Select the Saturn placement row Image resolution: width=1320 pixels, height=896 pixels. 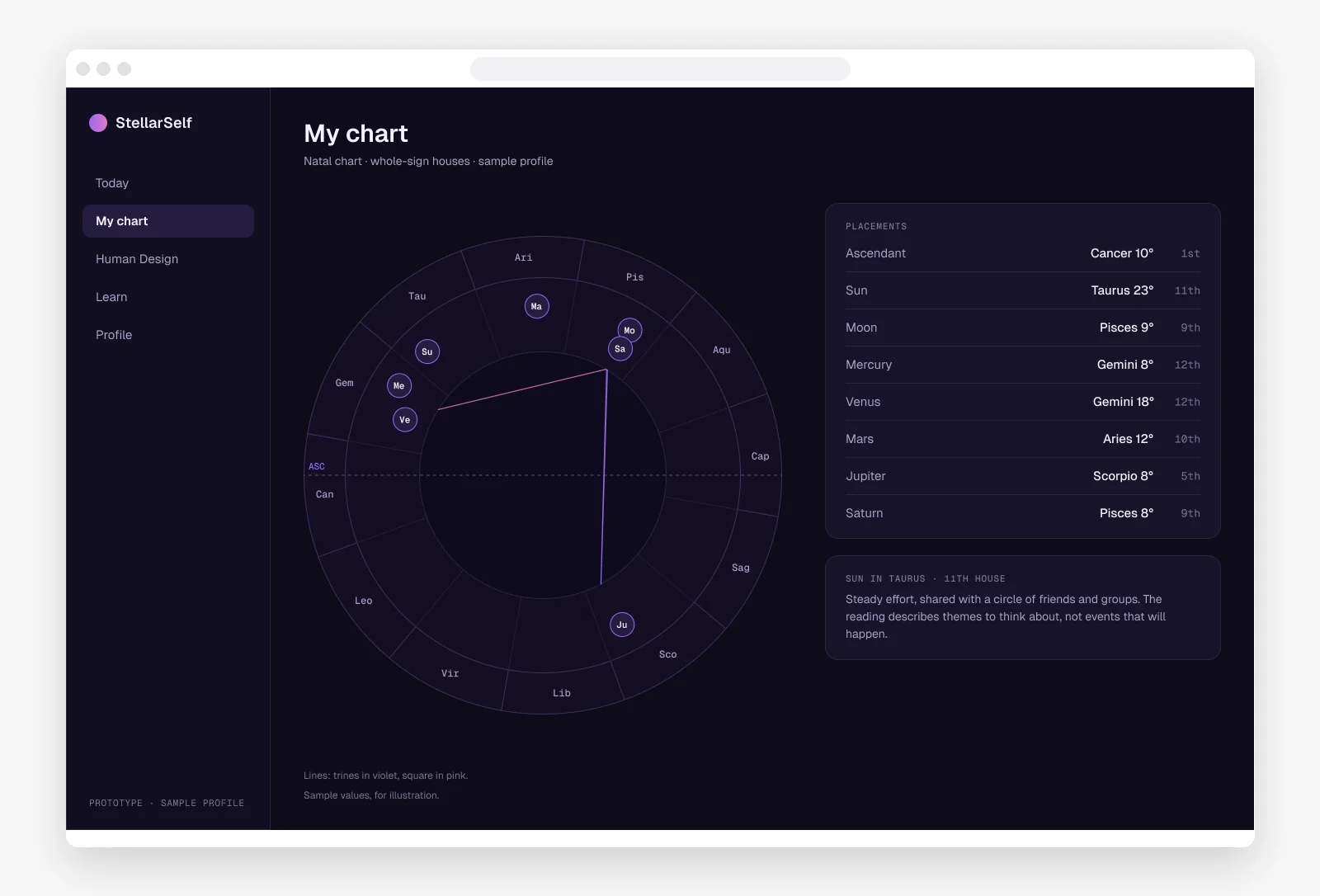pos(1023,513)
